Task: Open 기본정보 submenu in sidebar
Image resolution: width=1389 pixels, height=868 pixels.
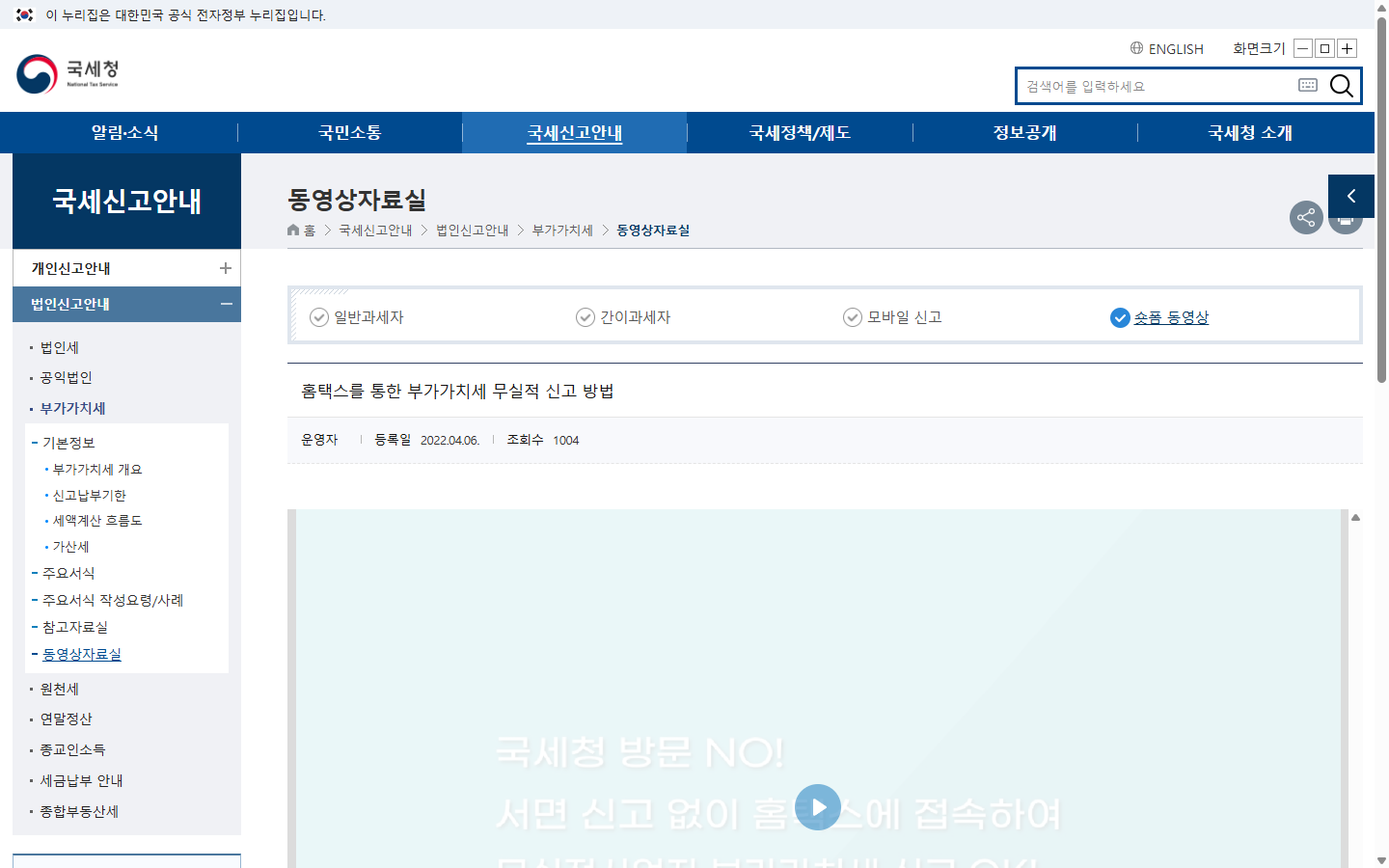Action: pyautogui.click(x=68, y=443)
